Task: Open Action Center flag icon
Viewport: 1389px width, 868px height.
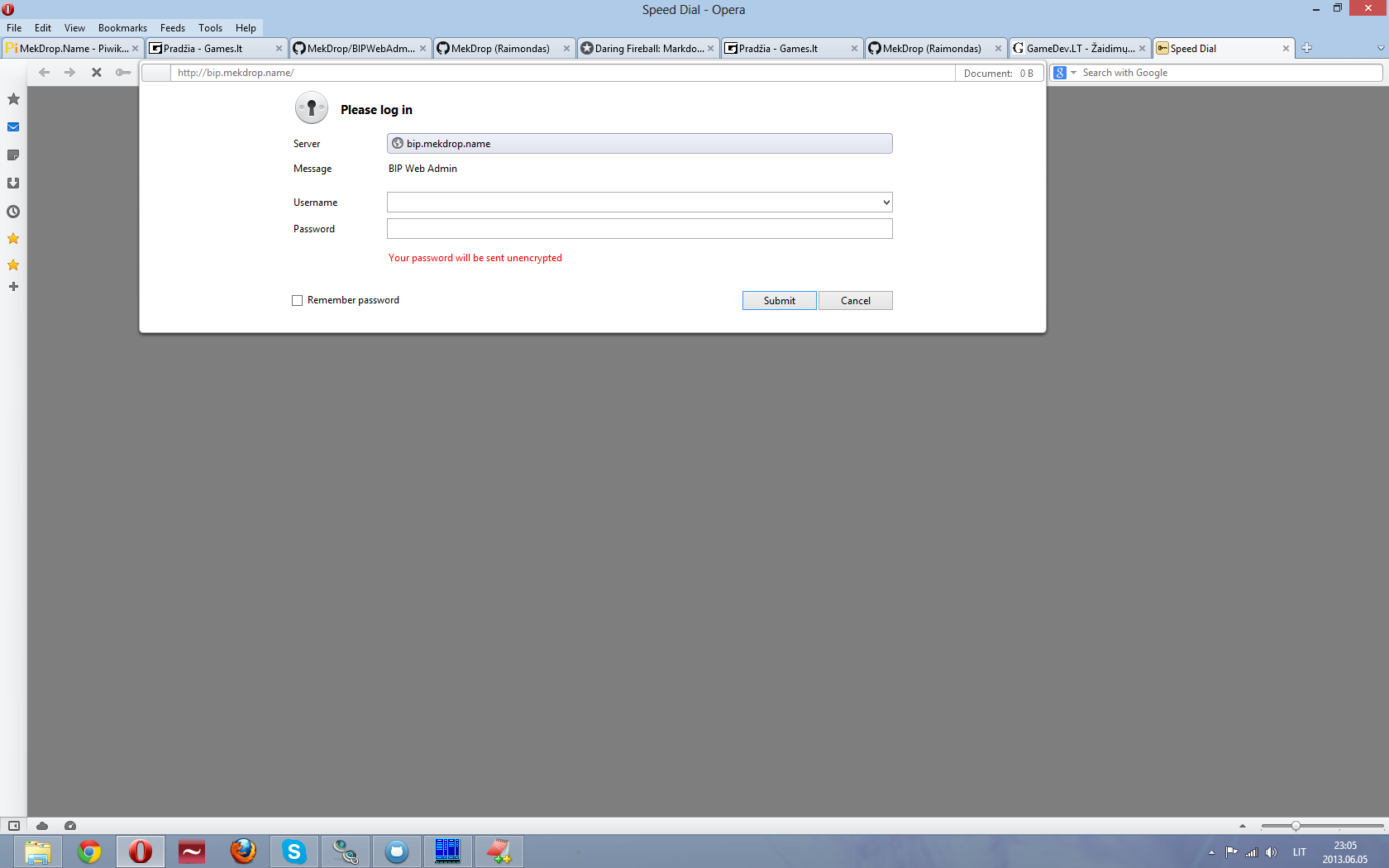Action: [1232, 852]
